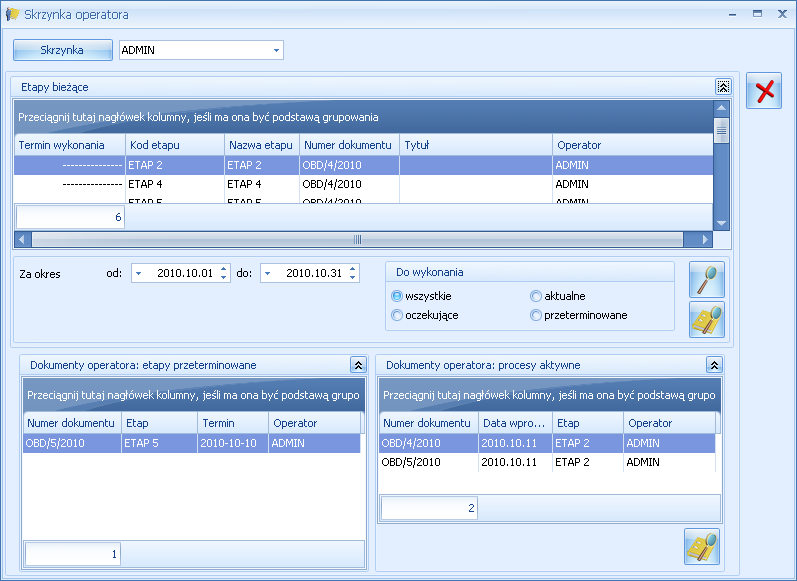Decrease the 'do' date with down arrow

[353, 278]
